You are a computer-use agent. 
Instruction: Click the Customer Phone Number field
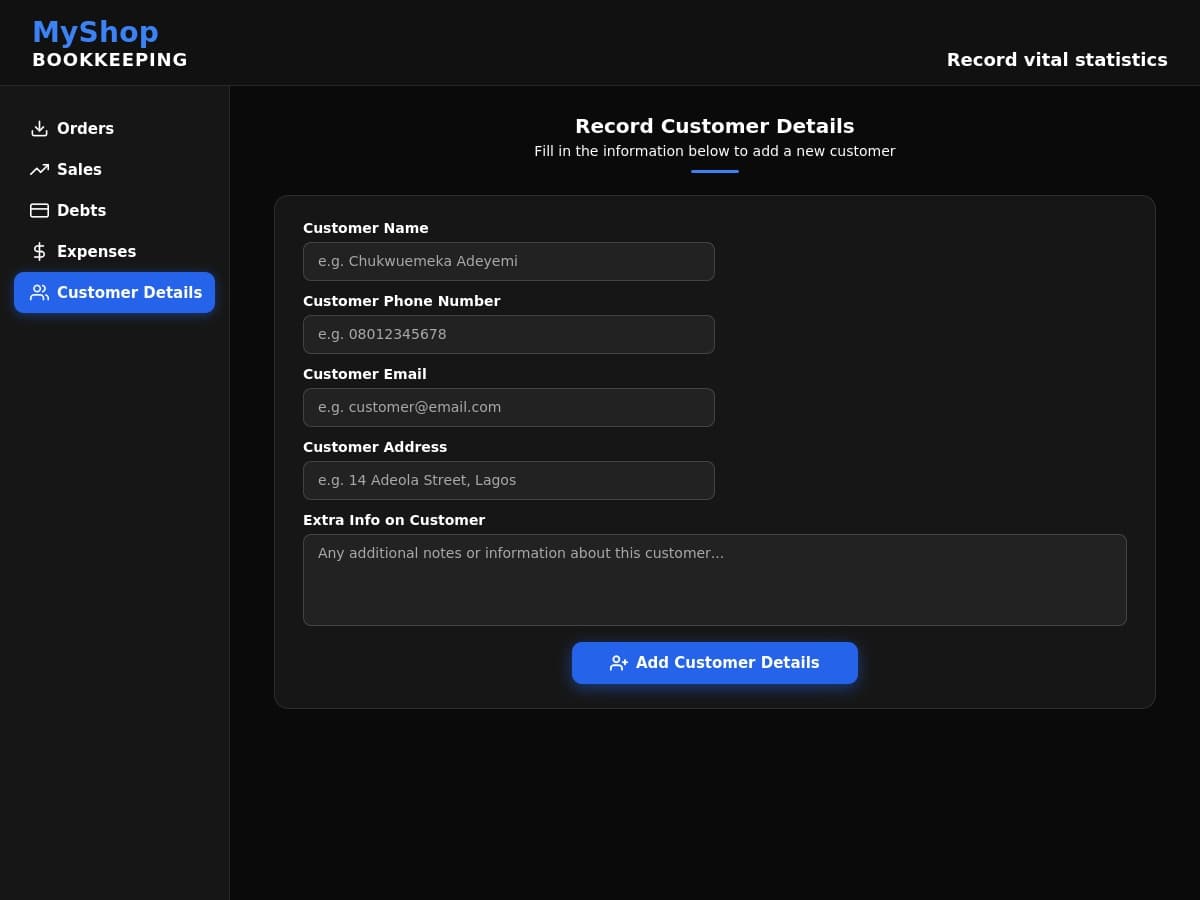(x=508, y=334)
